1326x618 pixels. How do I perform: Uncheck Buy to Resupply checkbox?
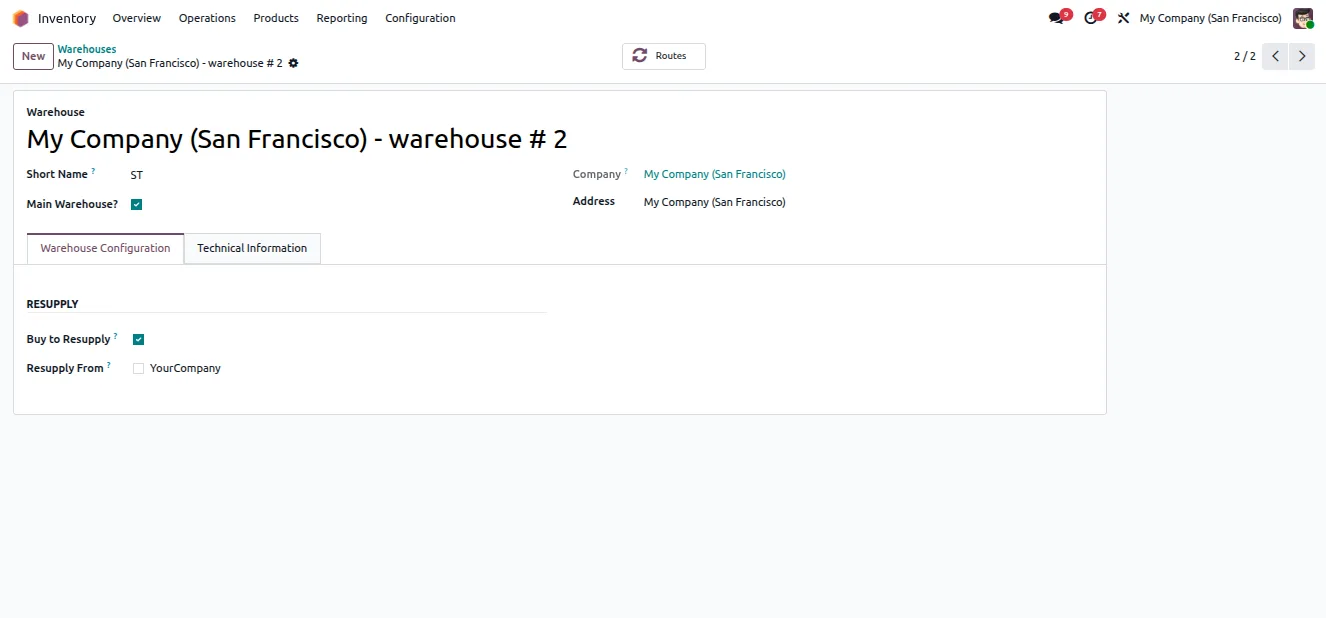coord(139,339)
